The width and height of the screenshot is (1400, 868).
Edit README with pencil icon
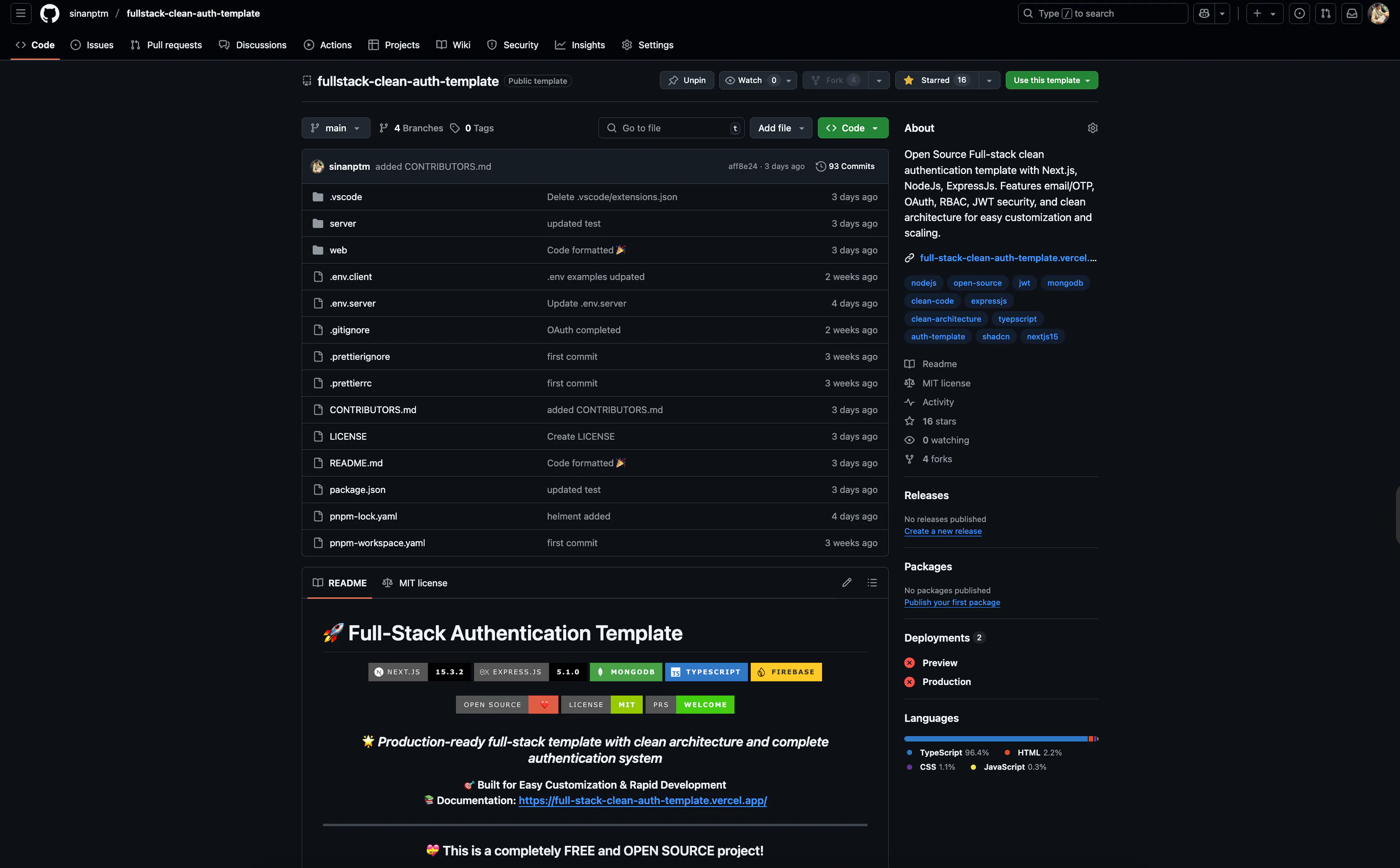click(x=846, y=583)
